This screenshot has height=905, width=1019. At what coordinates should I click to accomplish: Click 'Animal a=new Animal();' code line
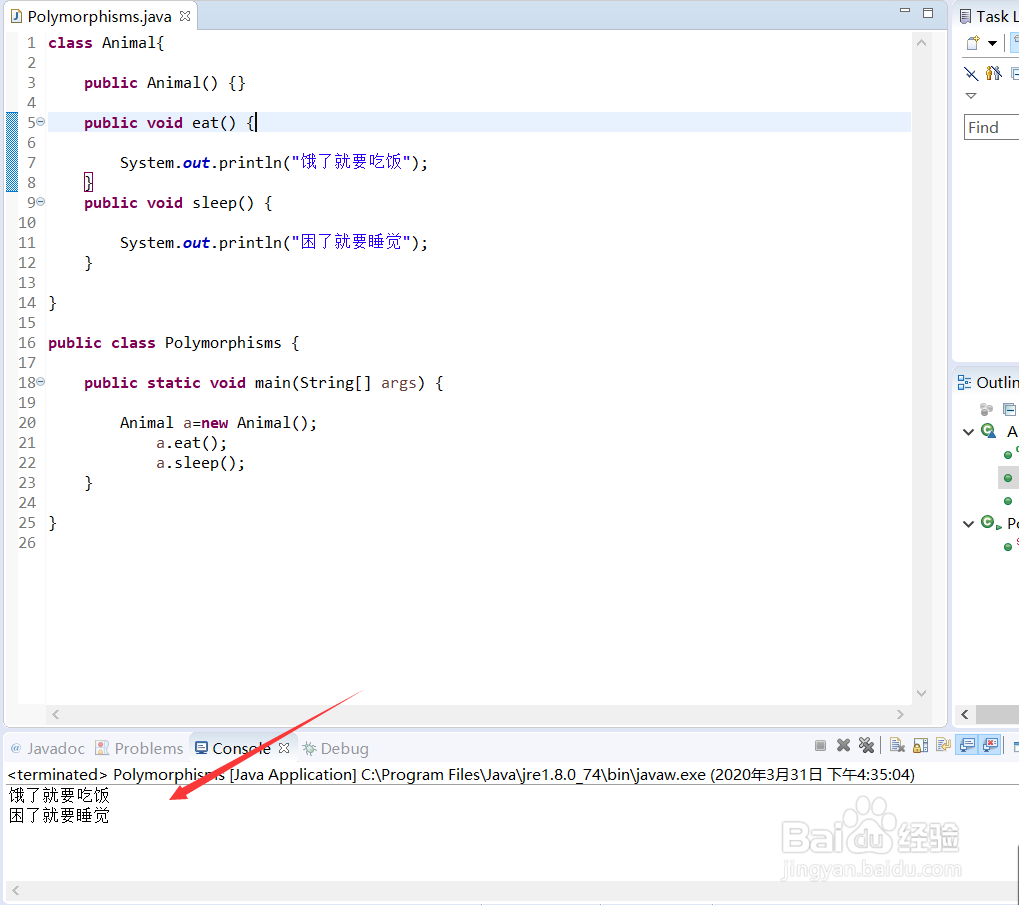pyautogui.click(x=218, y=423)
